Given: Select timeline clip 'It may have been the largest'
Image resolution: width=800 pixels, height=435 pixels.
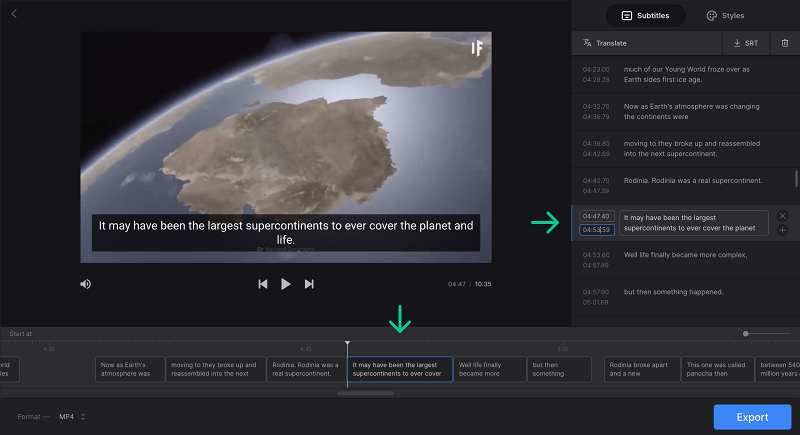Looking at the screenshot, I should click(x=400, y=369).
